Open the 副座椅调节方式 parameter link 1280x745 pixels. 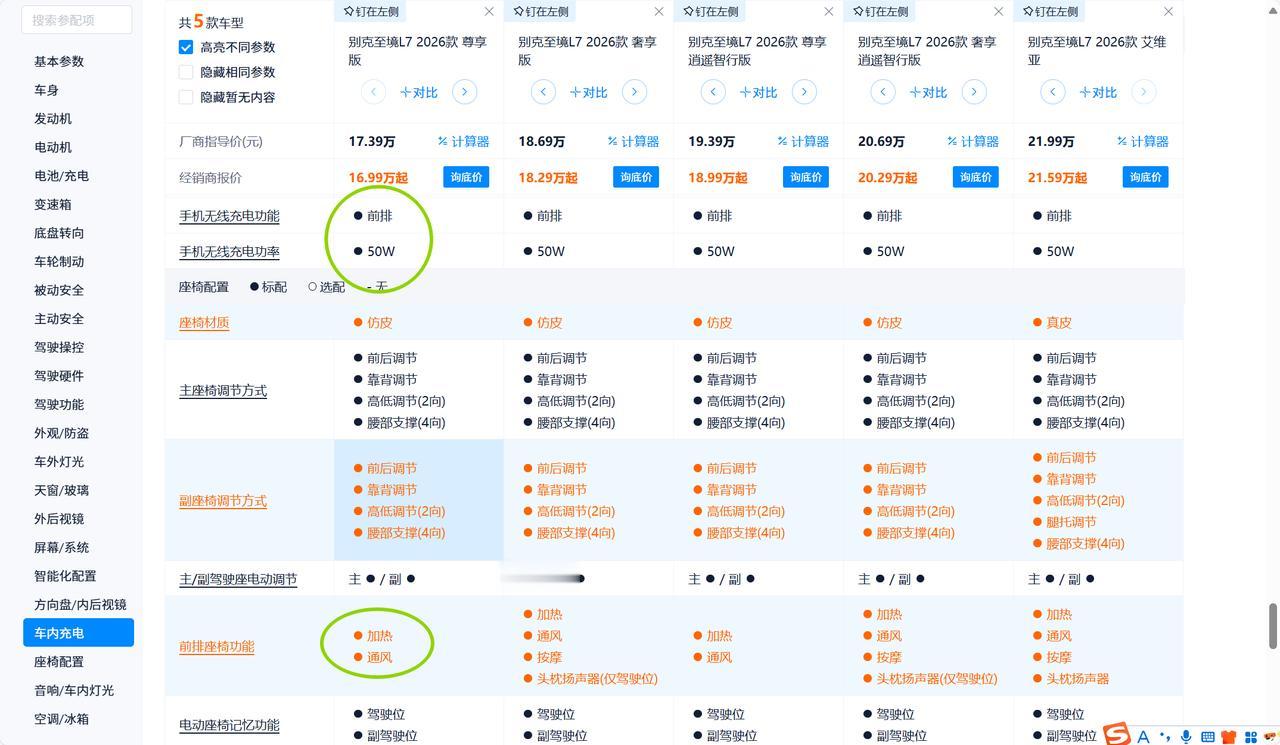click(223, 500)
